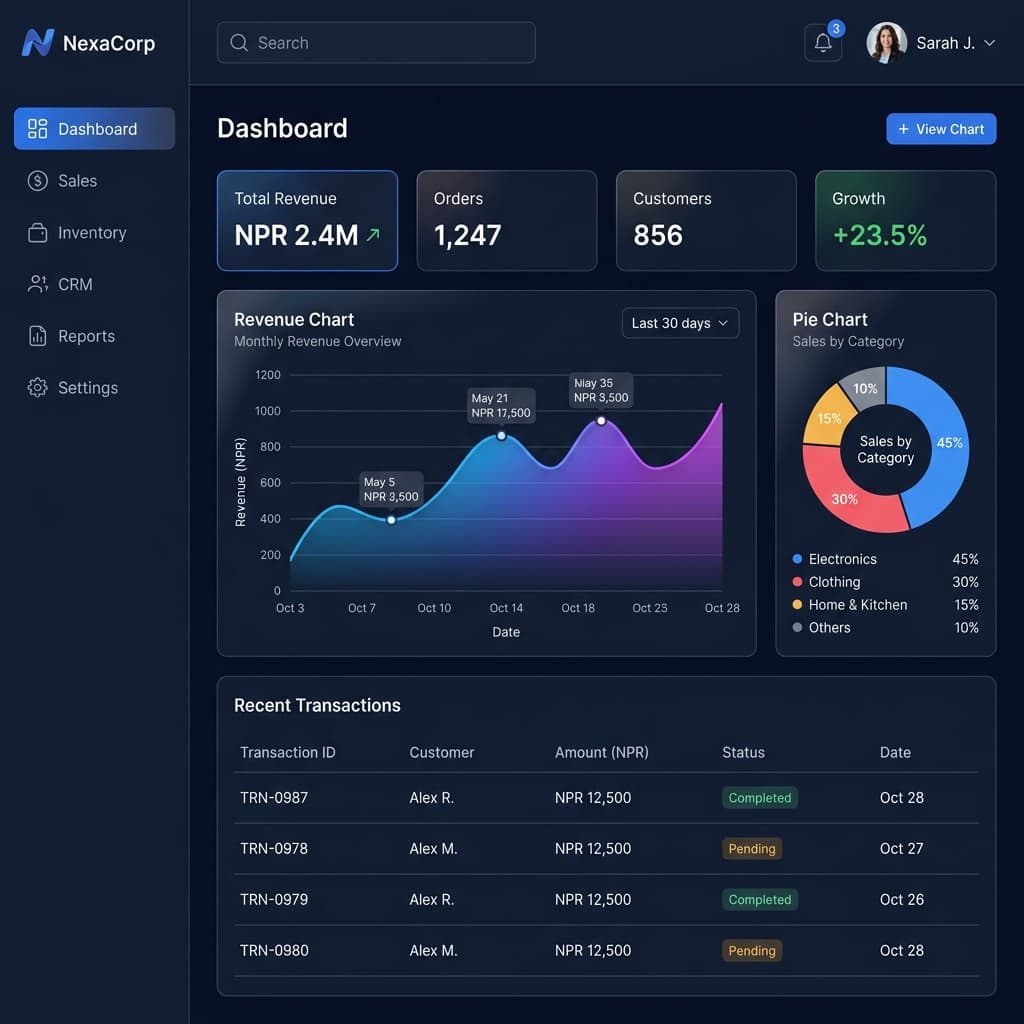Focus the Search input field
Image resolution: width=1024 pixels, height=1024 pixels.
376,42
